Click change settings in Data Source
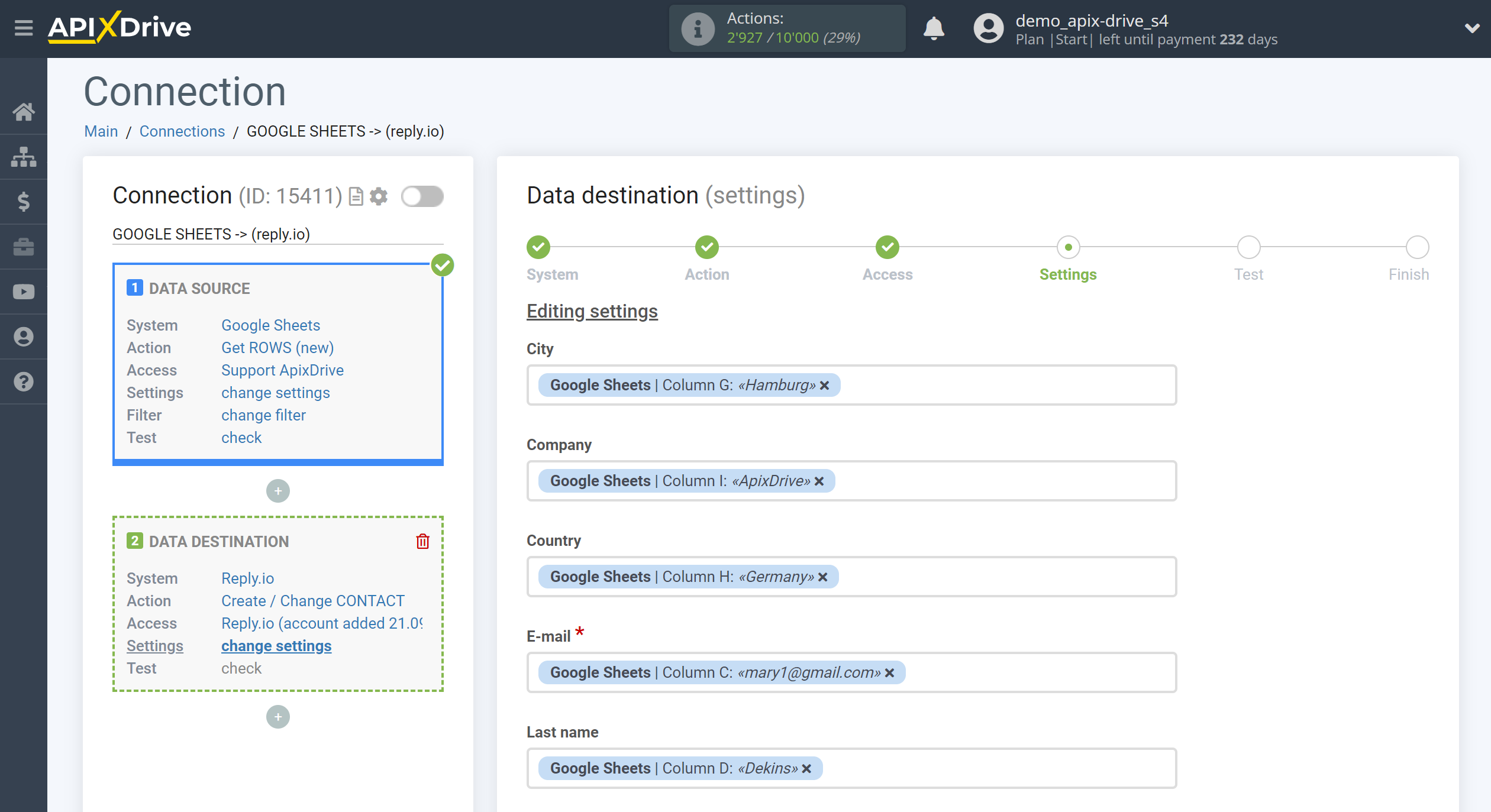Screen dimensions: 1491x812 [x=276, y=393]
